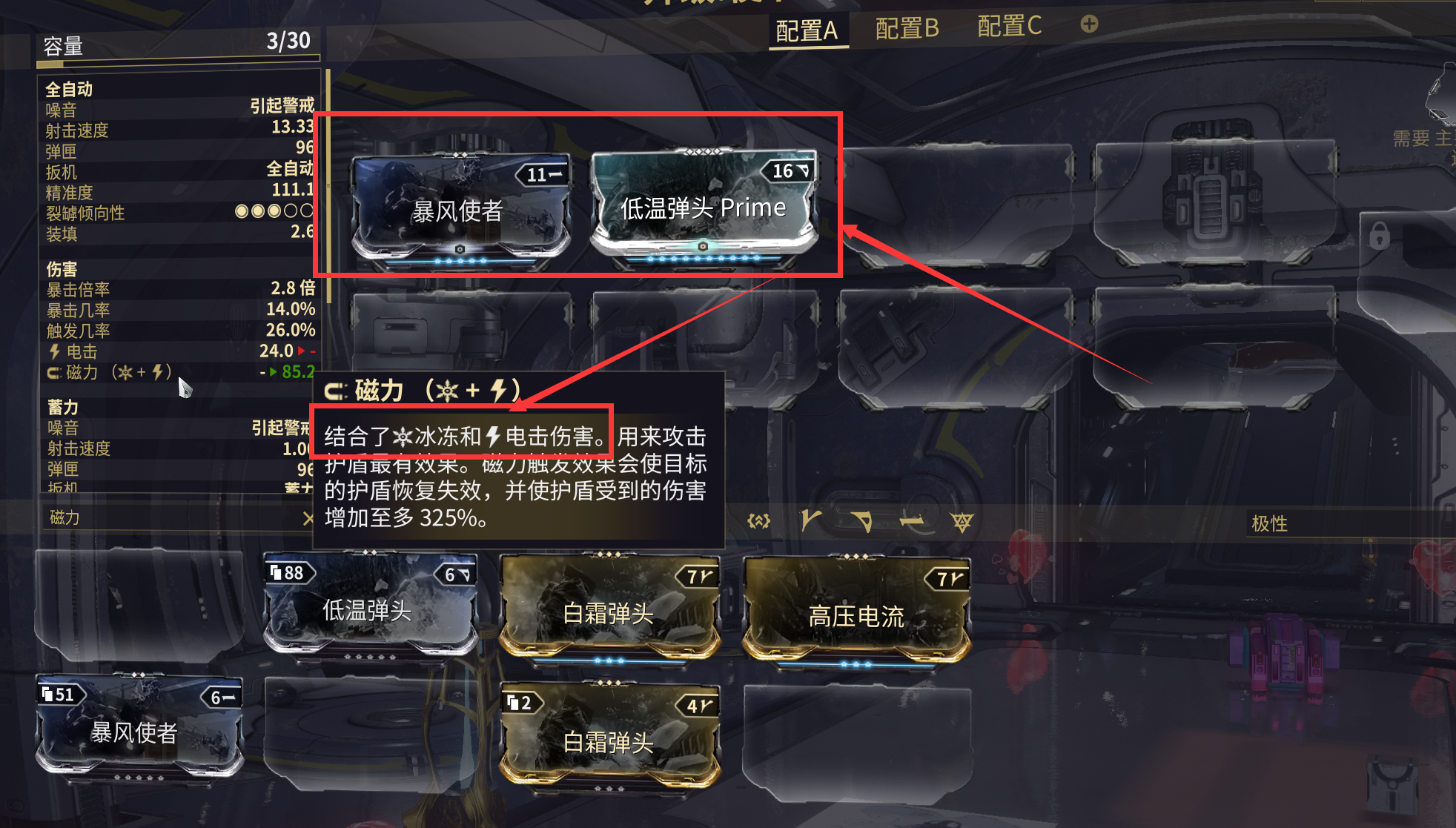The width and height of the screenshot is (1456, 828).
Task: Switch to 配置C tab
Action: (x=1009, y=27)
